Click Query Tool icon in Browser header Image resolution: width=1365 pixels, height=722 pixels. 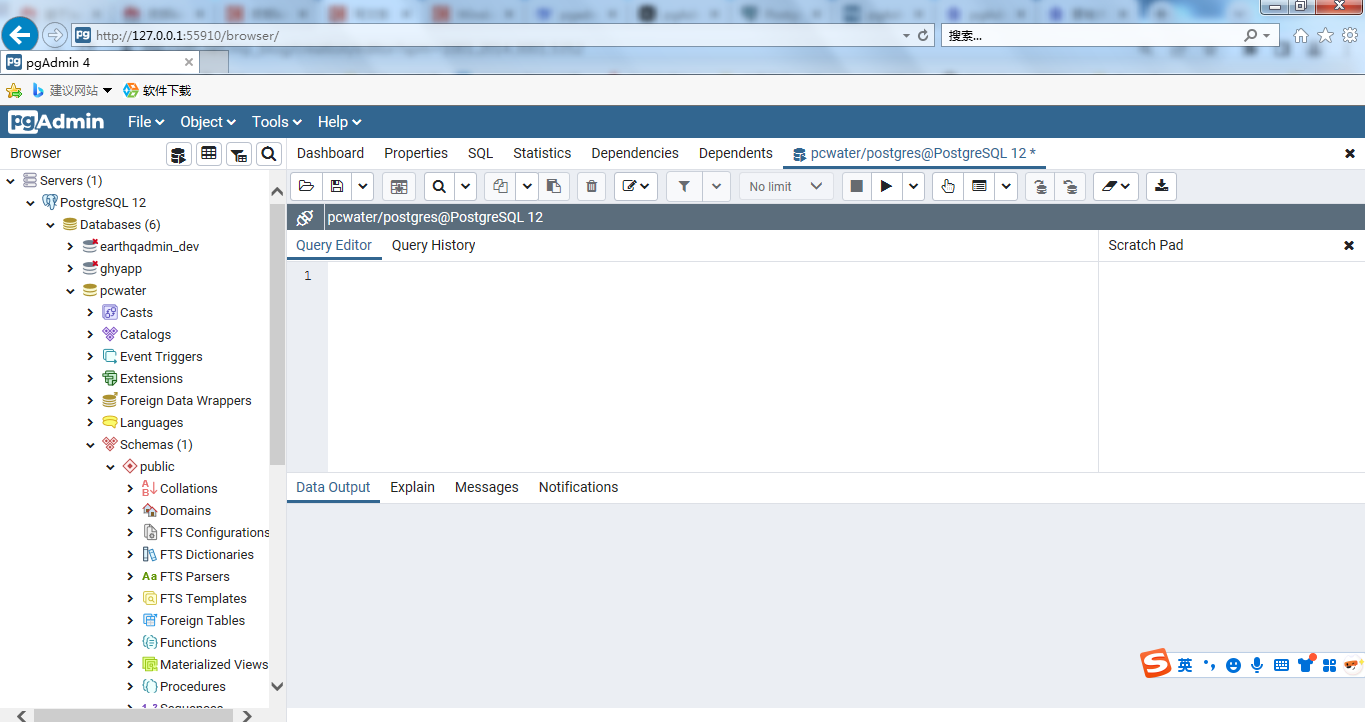tap(178, 154)
